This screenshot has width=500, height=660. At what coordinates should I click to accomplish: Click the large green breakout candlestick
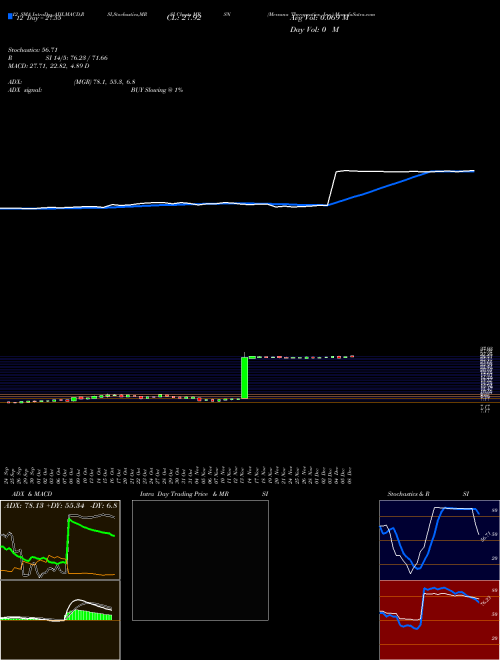coord(245,378)
